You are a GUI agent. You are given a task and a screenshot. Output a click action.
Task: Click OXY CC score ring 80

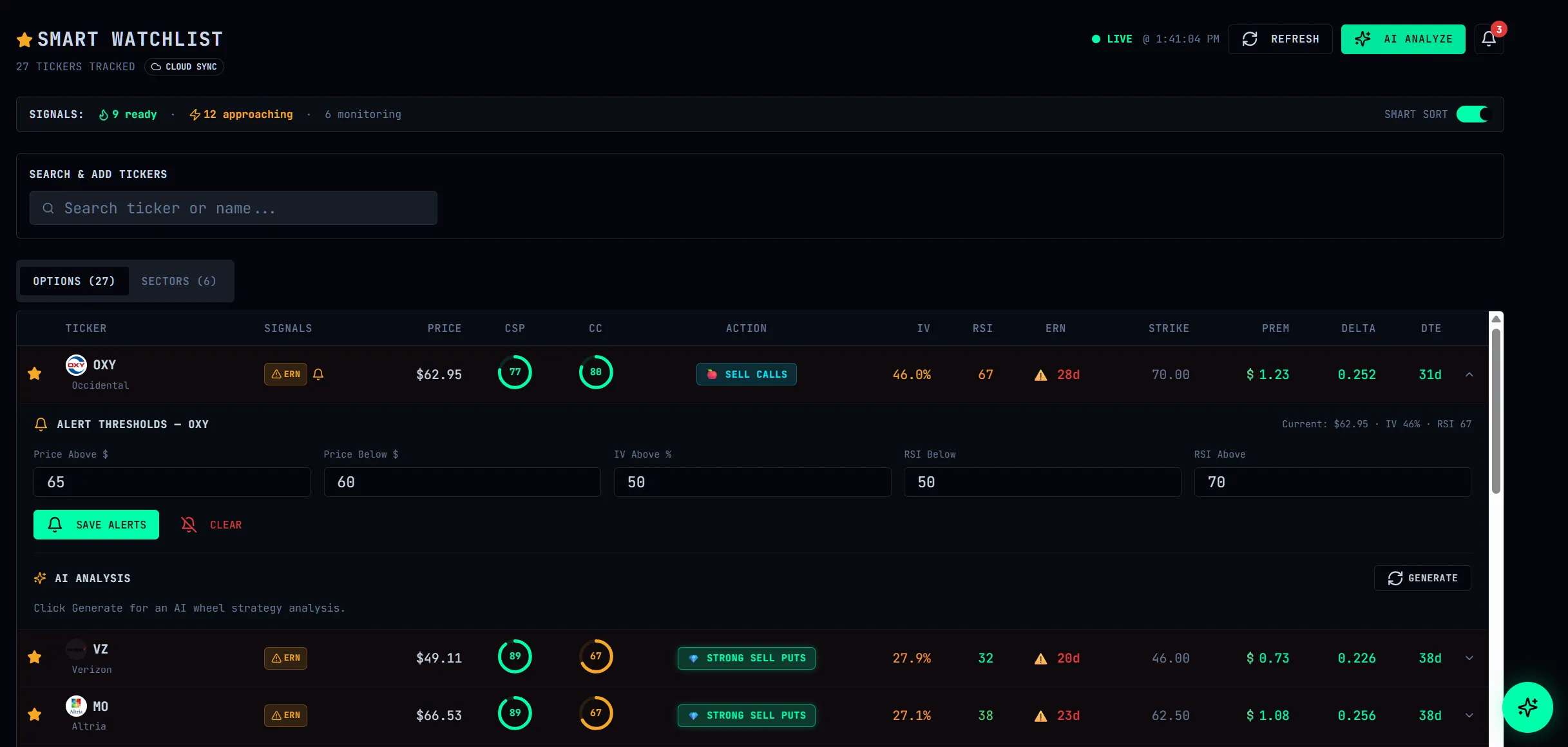tap(596, 372)
